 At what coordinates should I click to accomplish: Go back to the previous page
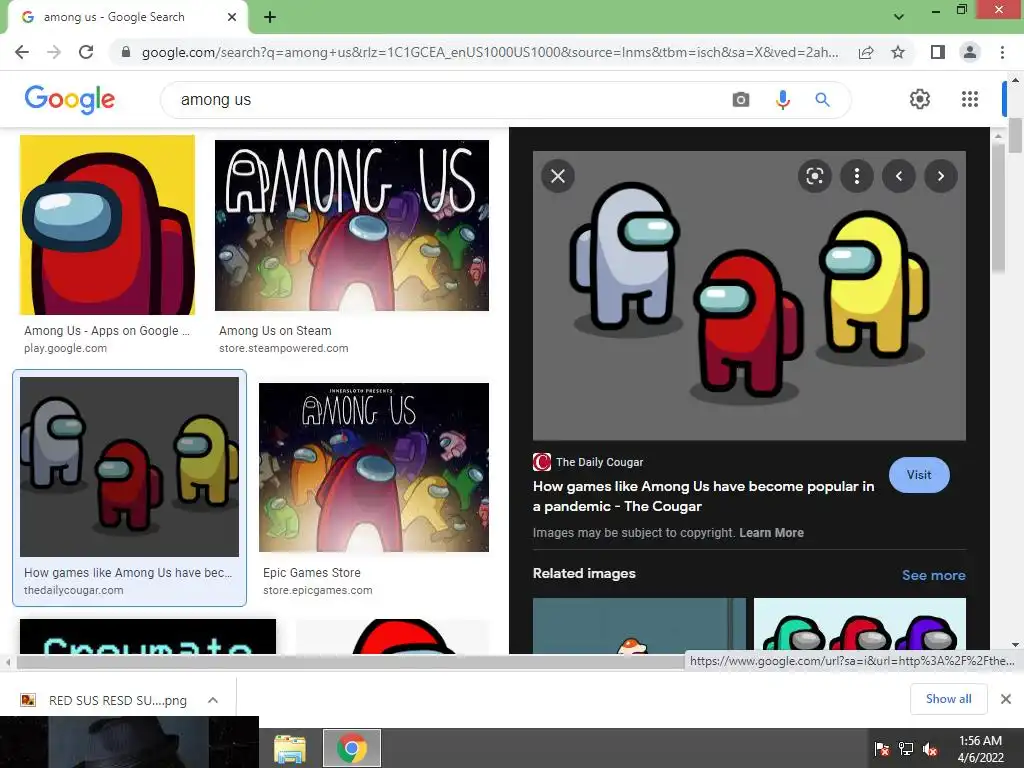[x=22, y=52]
